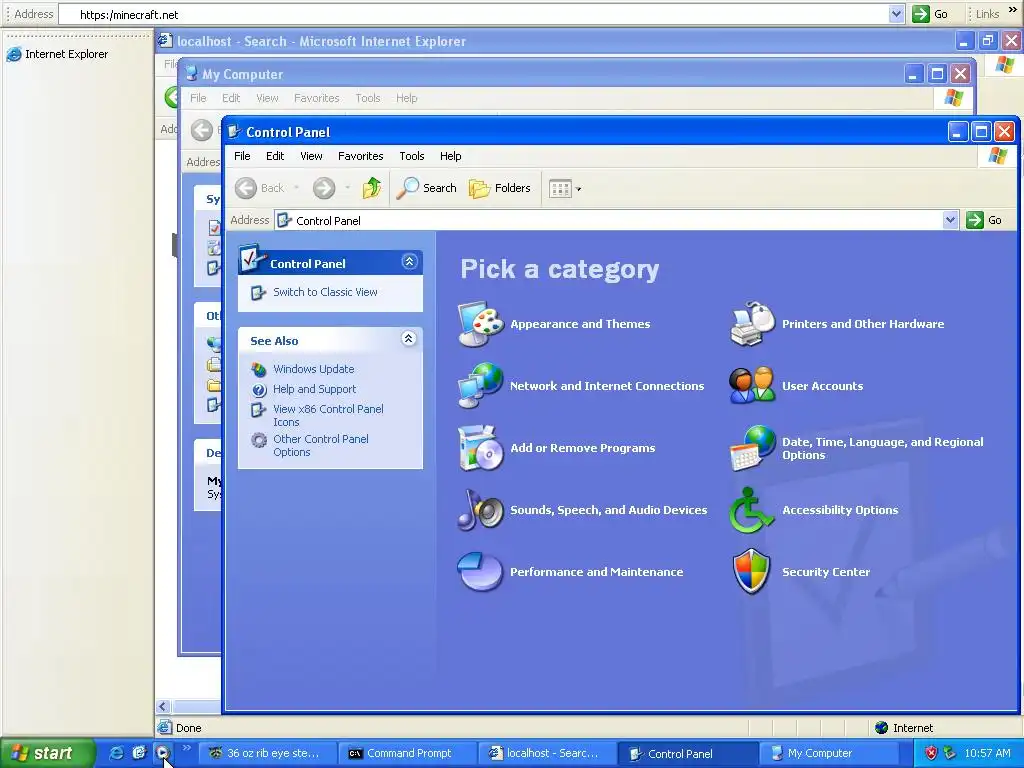The height and width of the screenshot is (768, 1024).
Task: Click the Back button in My Computer window
Action: pyautogui.click(x=202, y=130)
